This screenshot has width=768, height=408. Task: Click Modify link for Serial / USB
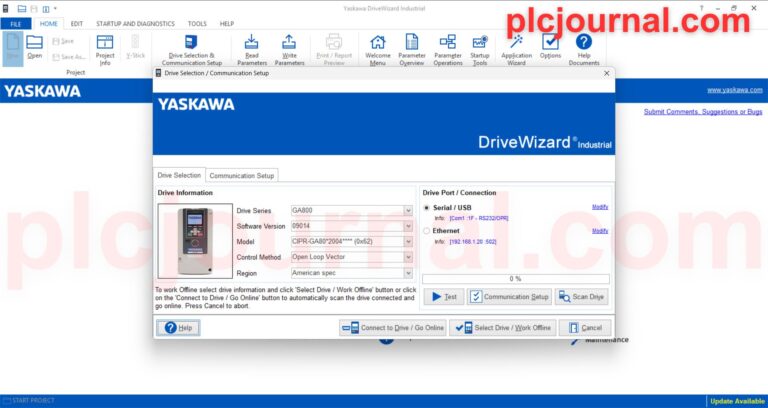600,207
